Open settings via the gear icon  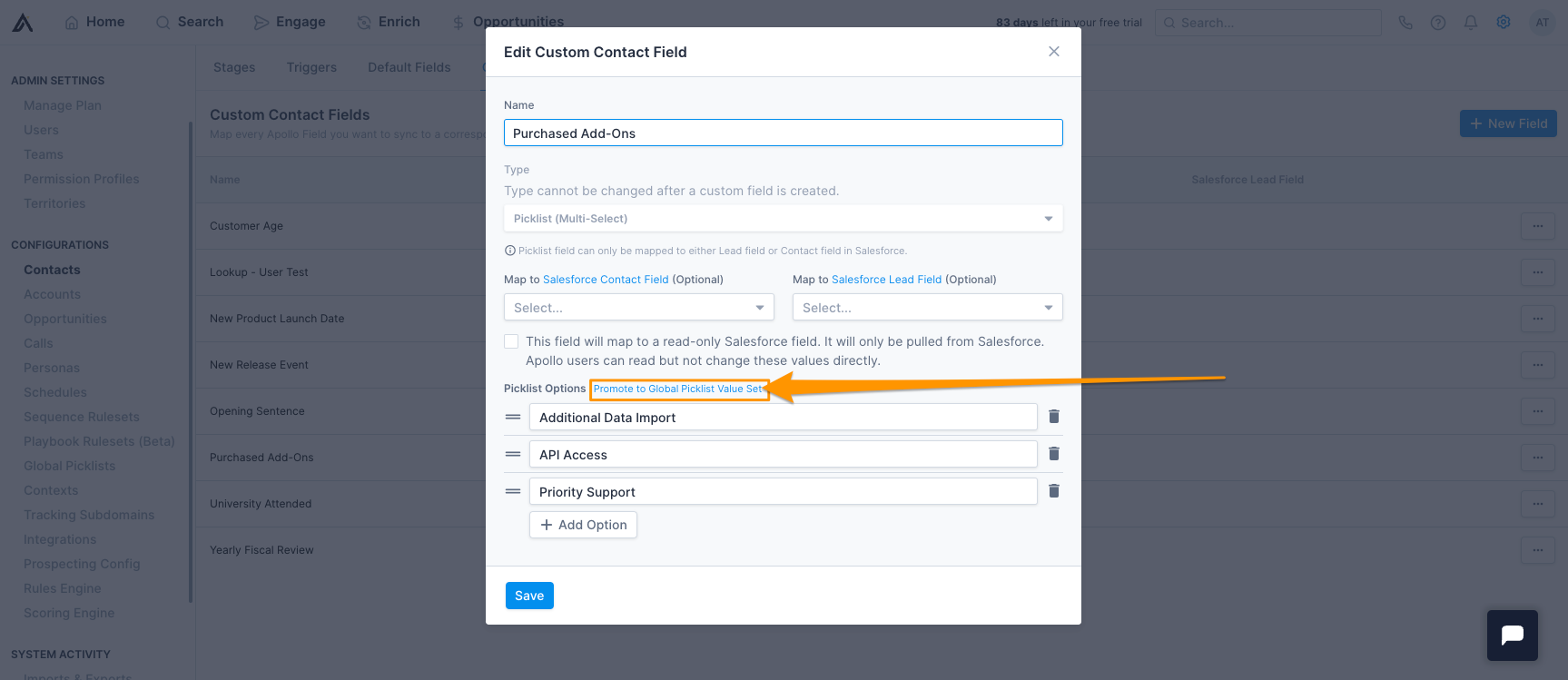coord(1504,22)
